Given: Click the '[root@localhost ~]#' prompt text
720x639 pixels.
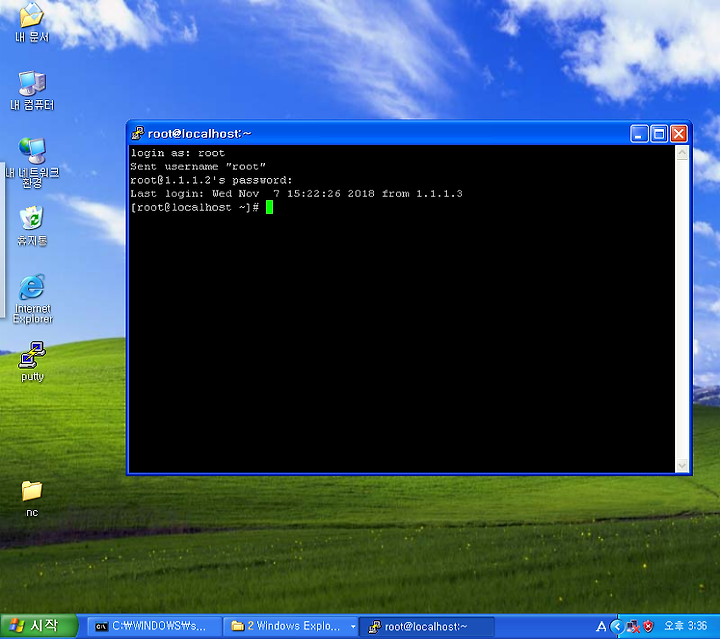Looking at the screenshot, I should click(195, 207).
